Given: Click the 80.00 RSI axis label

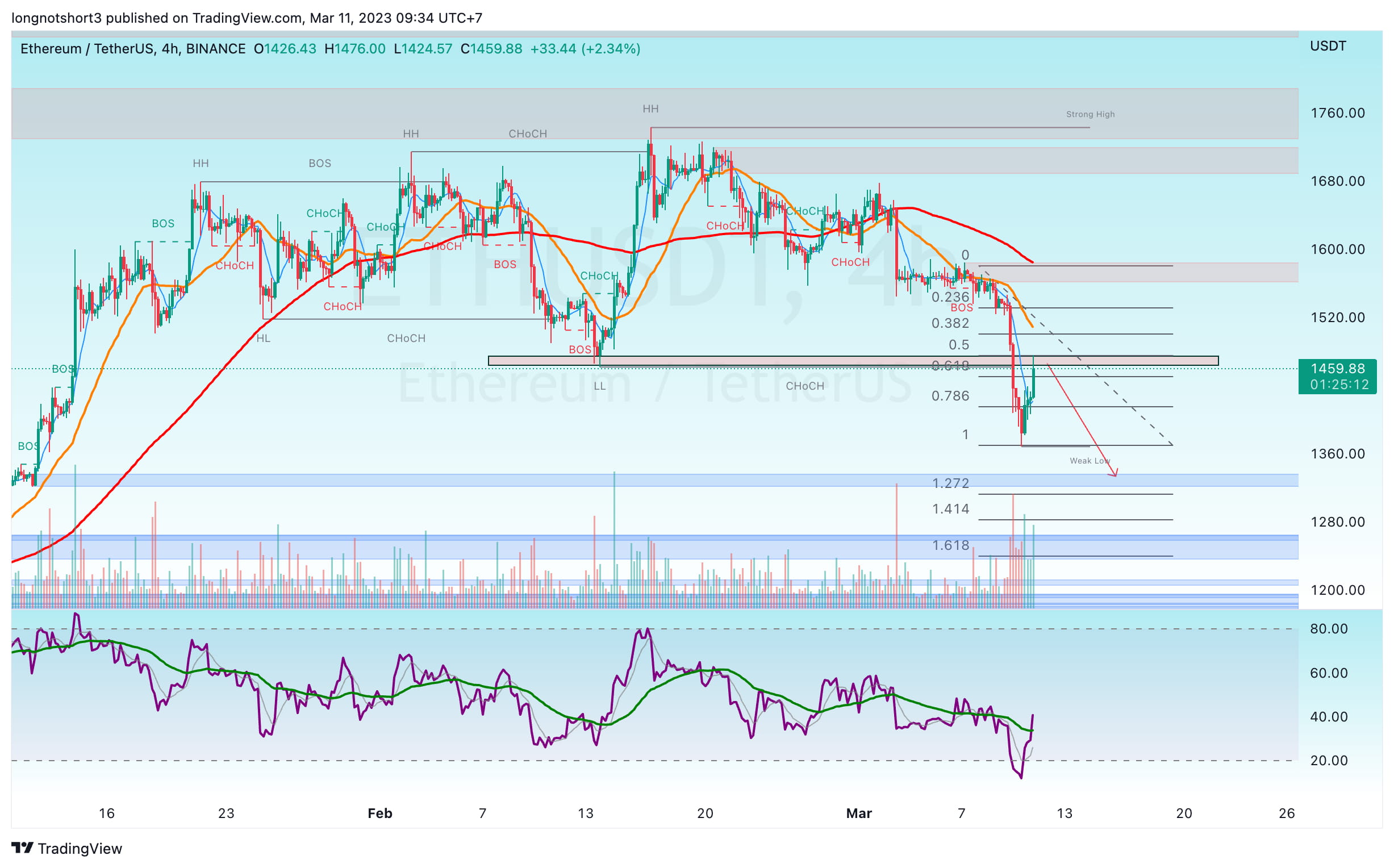Looking at the screenshot, I should coord(1329,629).
